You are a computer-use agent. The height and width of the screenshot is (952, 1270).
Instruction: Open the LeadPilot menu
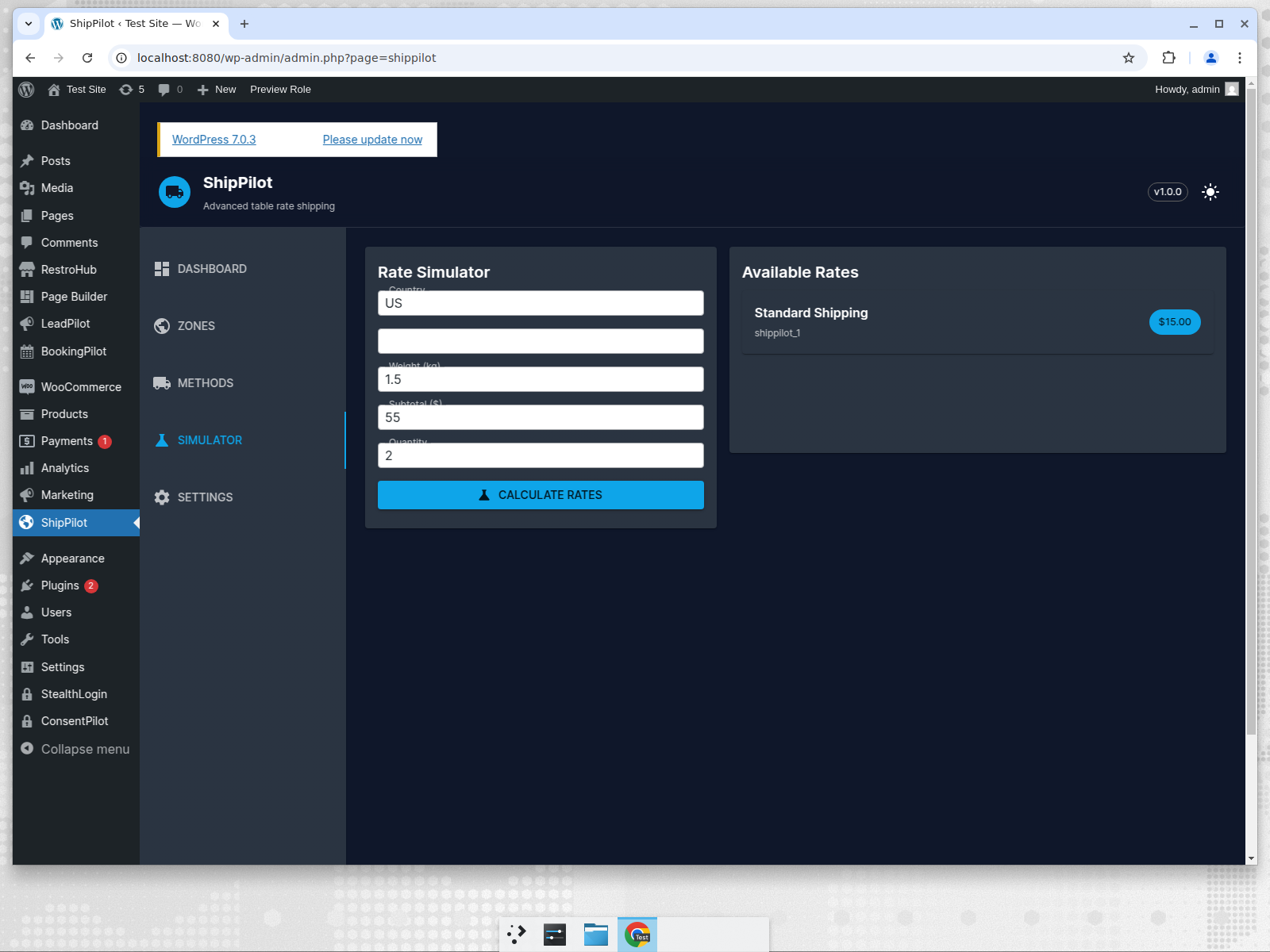point(76,324)
